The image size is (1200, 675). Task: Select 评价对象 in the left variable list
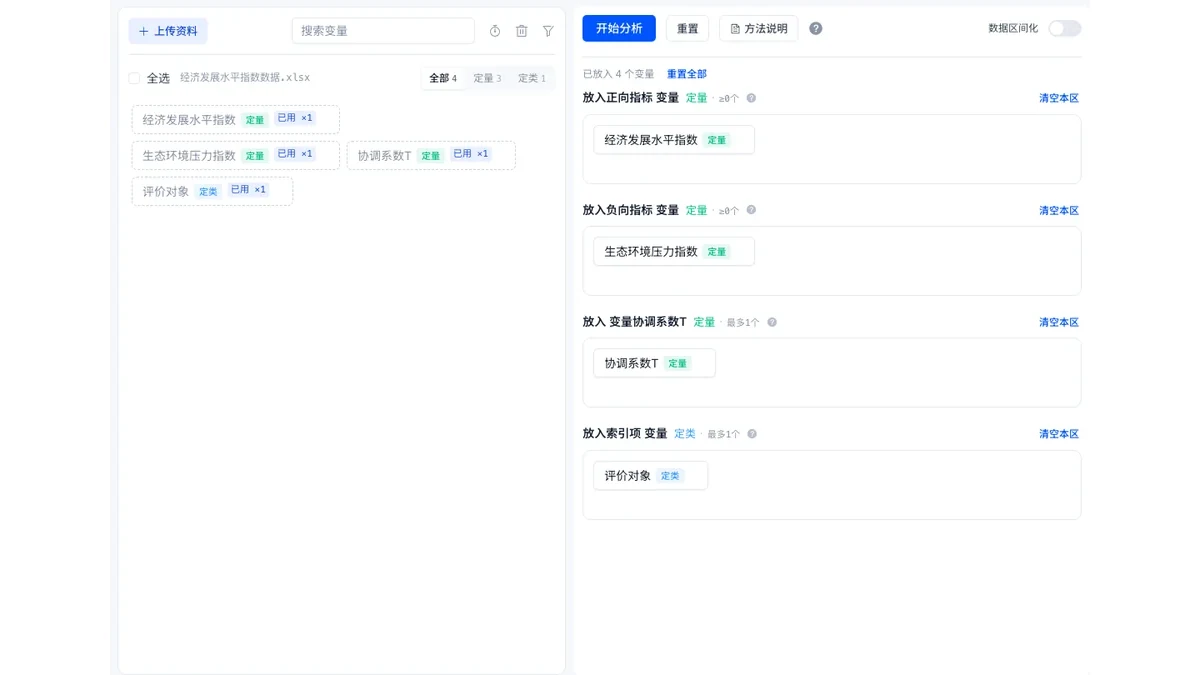click(x=212, y=191)
